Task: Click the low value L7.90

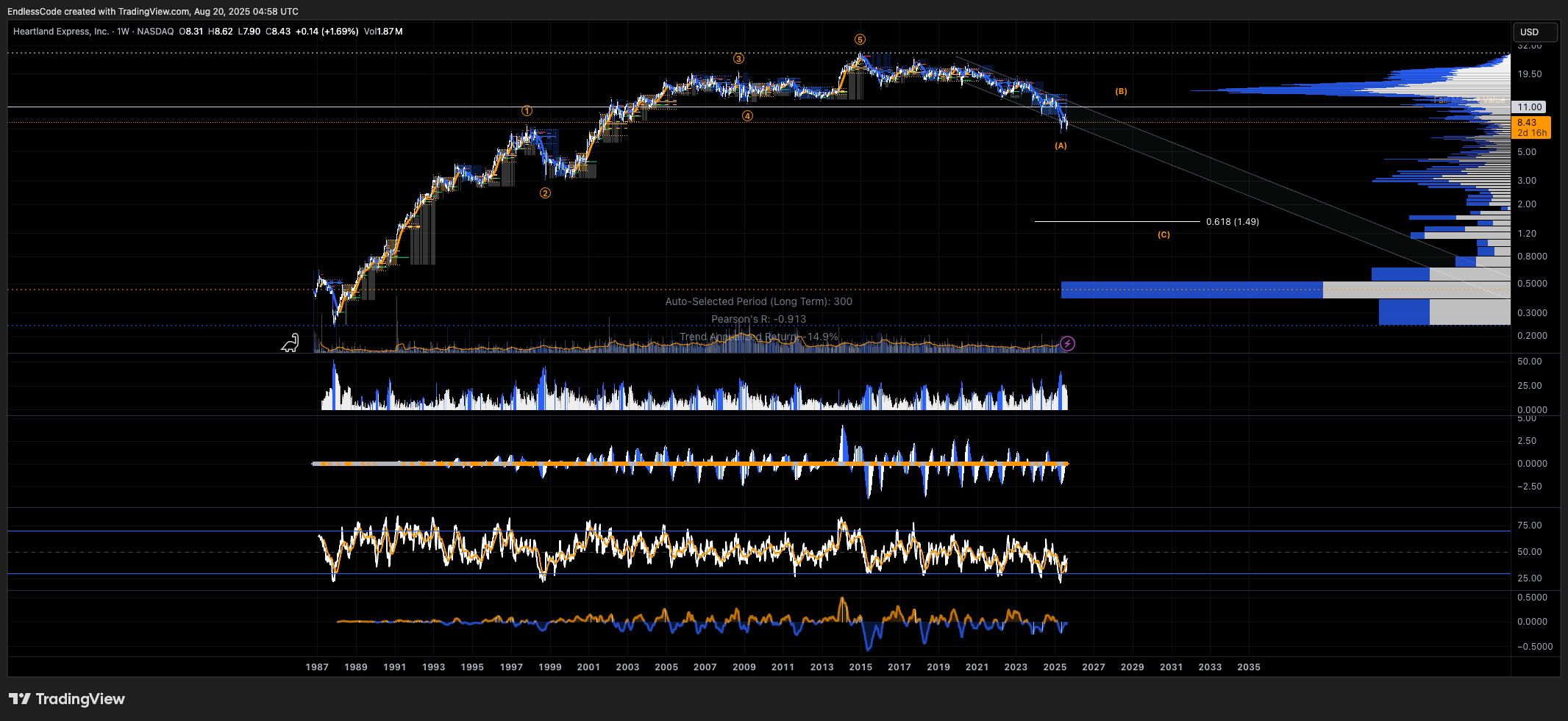Action: pyautogui.click(x=249, y=32)
